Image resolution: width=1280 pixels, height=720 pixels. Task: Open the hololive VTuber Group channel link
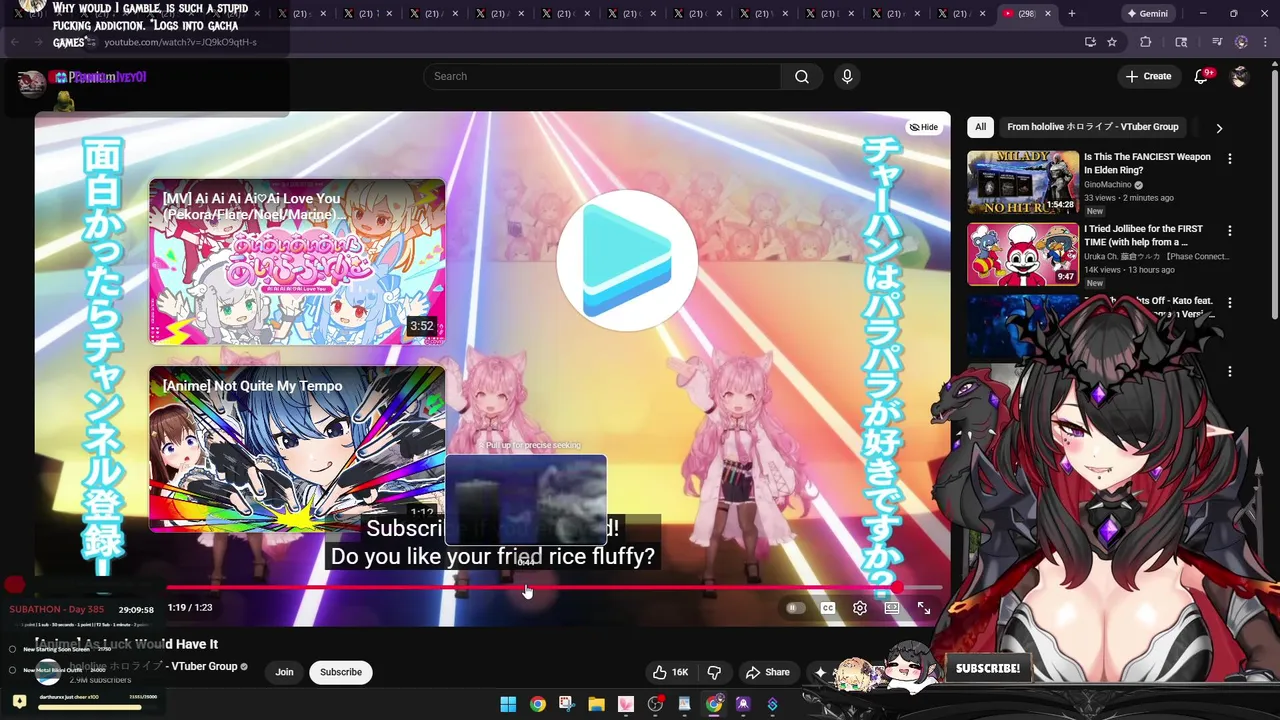pyautogui.click(x=153, y=666)
